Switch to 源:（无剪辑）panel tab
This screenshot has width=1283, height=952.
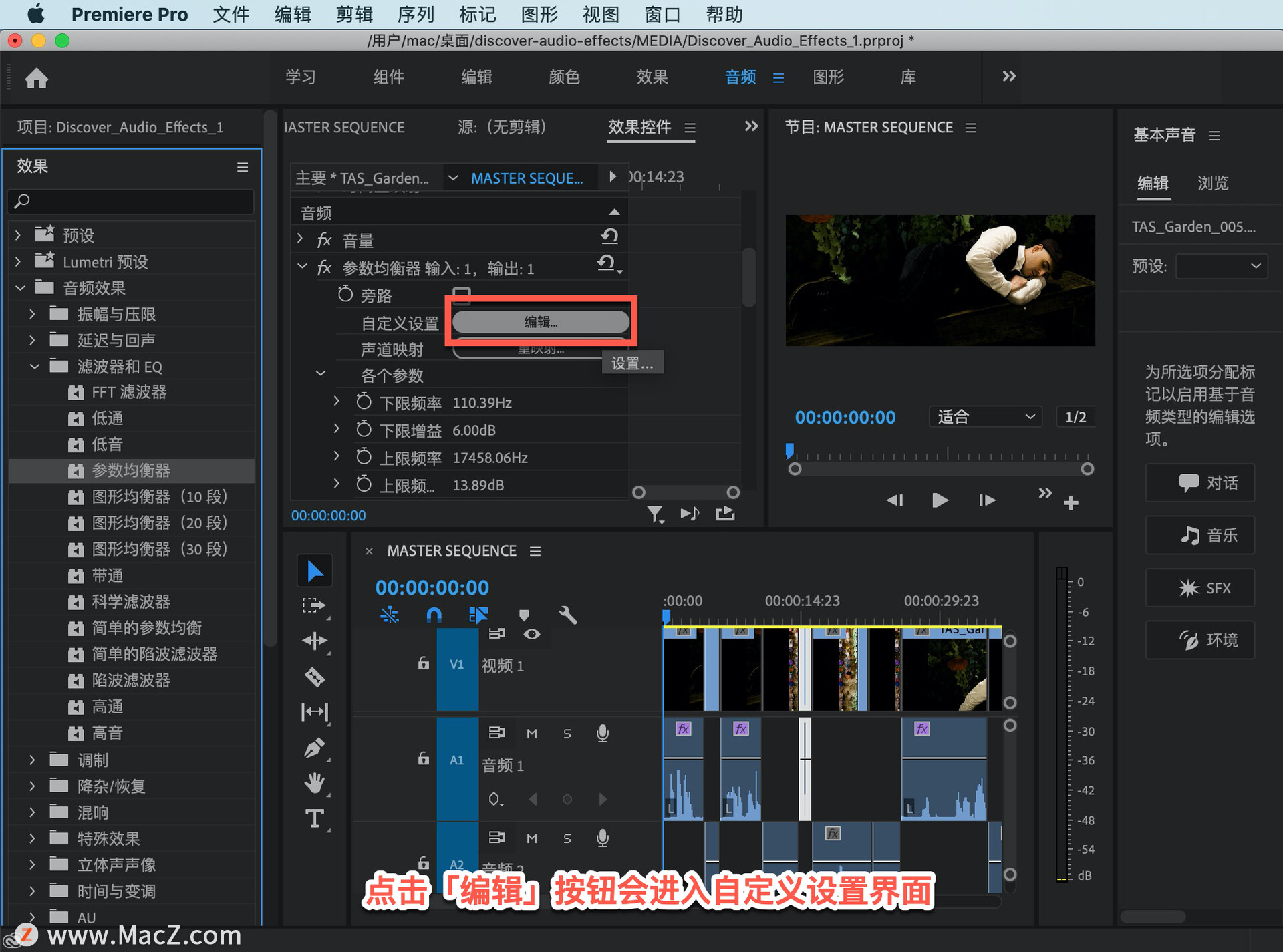503,127
